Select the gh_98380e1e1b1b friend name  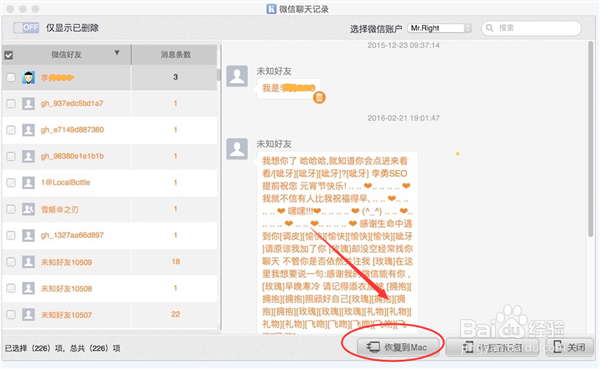coord(72,156)
